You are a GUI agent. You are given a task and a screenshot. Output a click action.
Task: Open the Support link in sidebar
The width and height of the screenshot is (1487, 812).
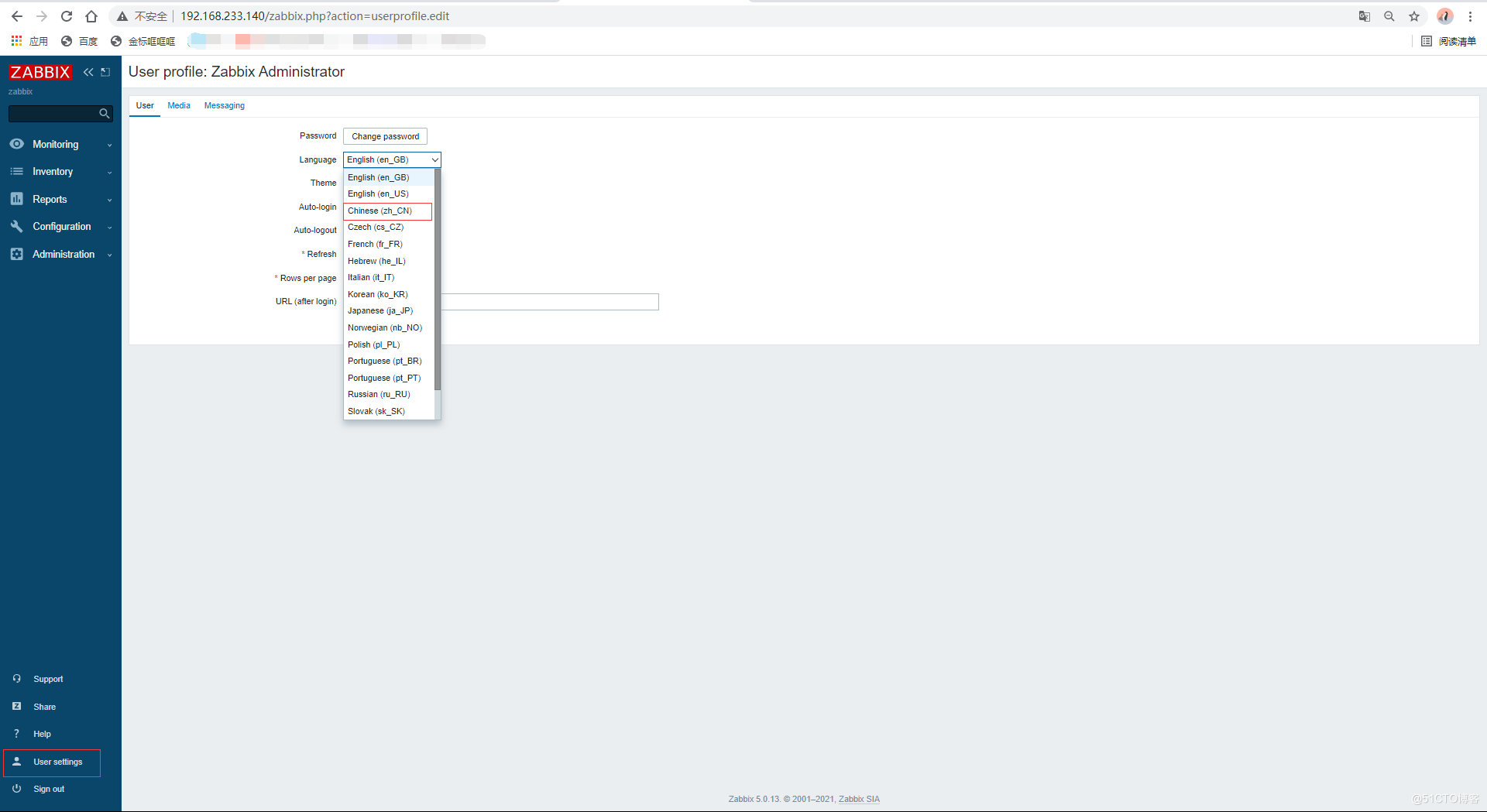[x=48, y=680]
